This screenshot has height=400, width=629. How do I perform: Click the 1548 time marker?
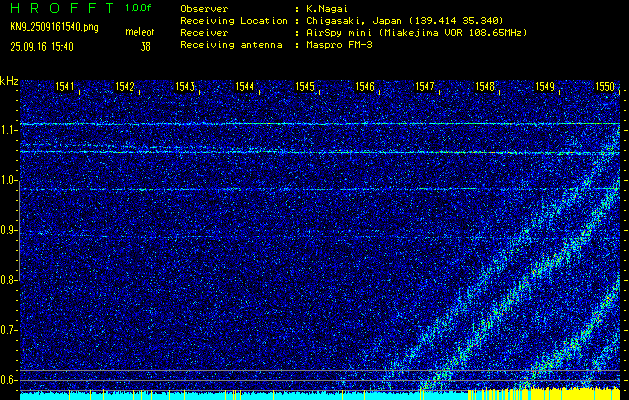point(485,86)
